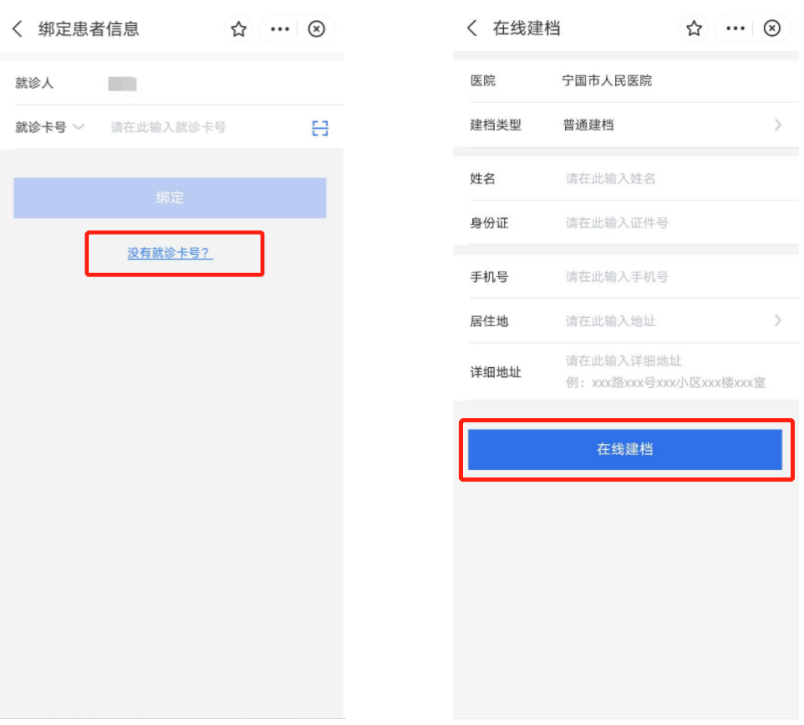The image size is (804, 725).
Task: Click the 没有就诊卡号? link
Action: pos(169,253)
